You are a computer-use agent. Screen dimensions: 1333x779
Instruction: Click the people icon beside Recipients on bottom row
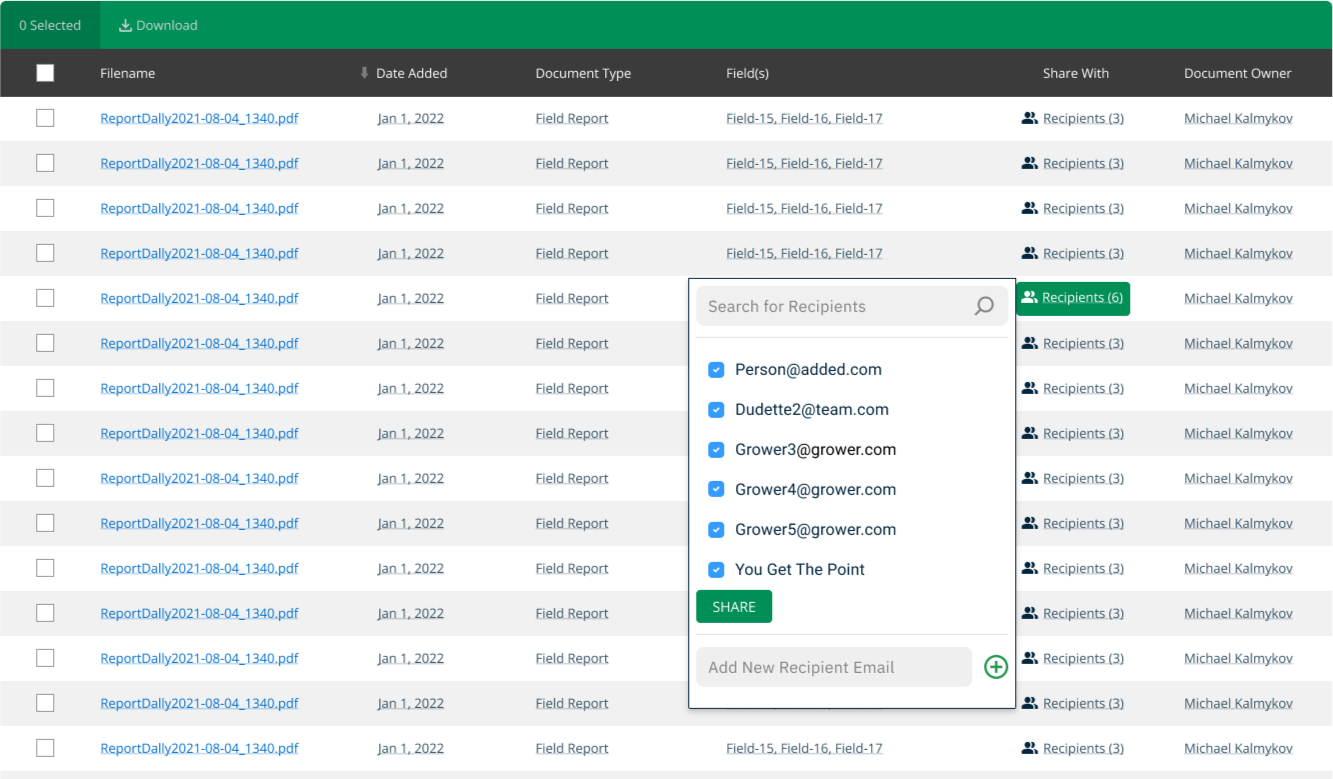(x=1029, y=747)
